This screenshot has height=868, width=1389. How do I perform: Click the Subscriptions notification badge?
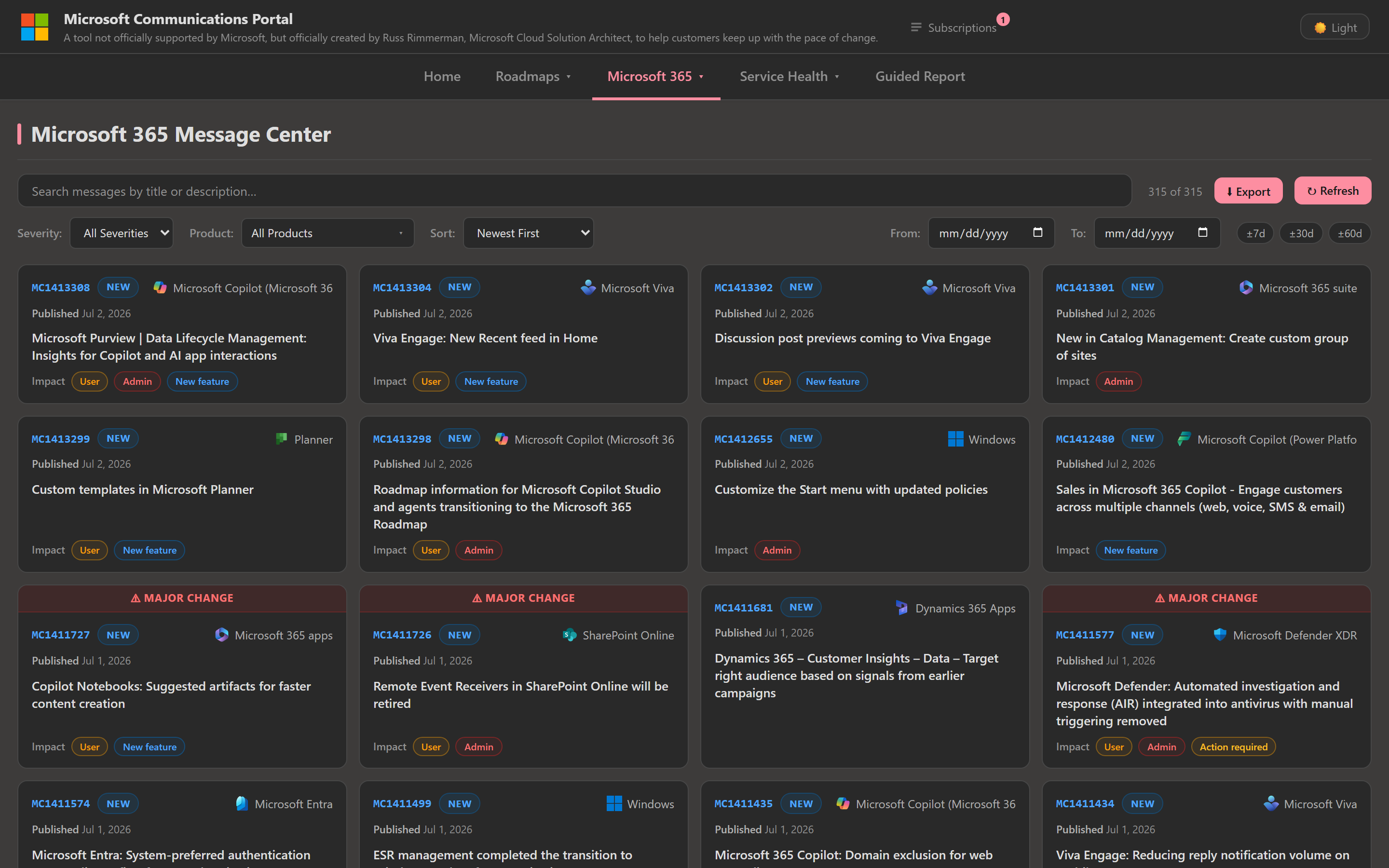pos(1003,19)
